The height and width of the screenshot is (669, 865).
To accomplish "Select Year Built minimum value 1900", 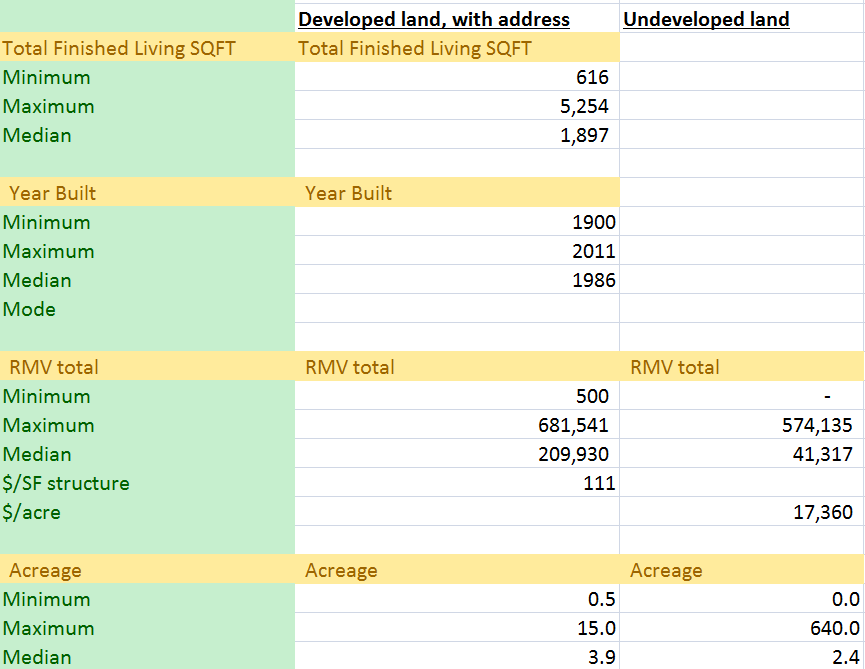I will tap(593, 222).
